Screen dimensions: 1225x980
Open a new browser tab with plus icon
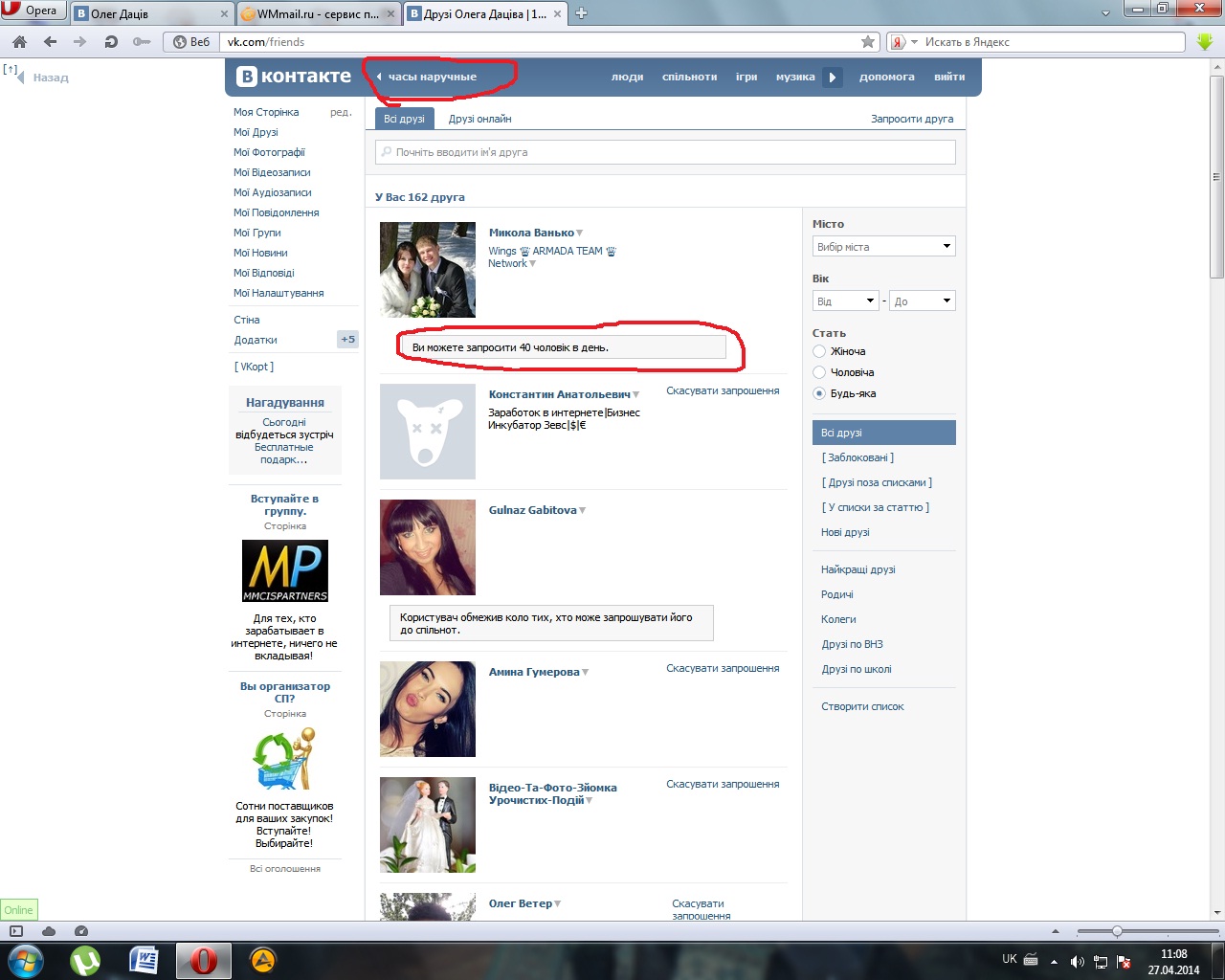(581, 13)
